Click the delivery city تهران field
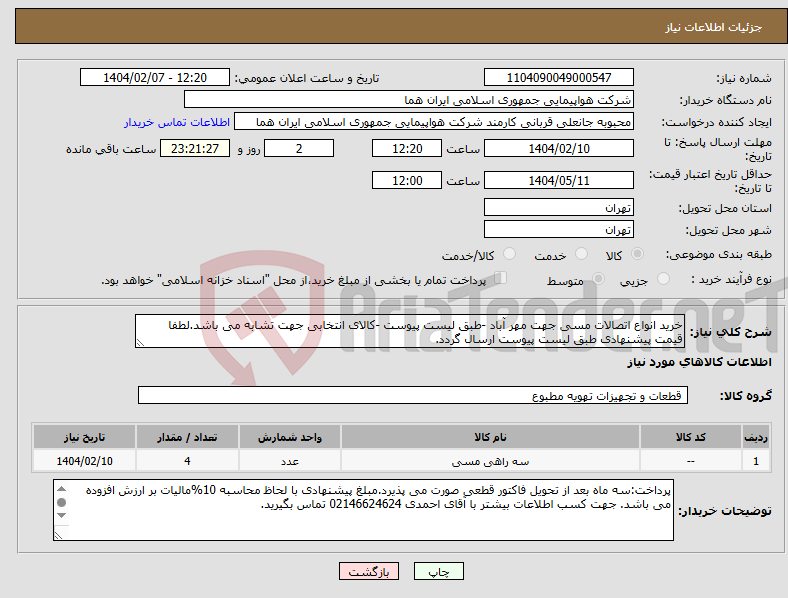 558,229
